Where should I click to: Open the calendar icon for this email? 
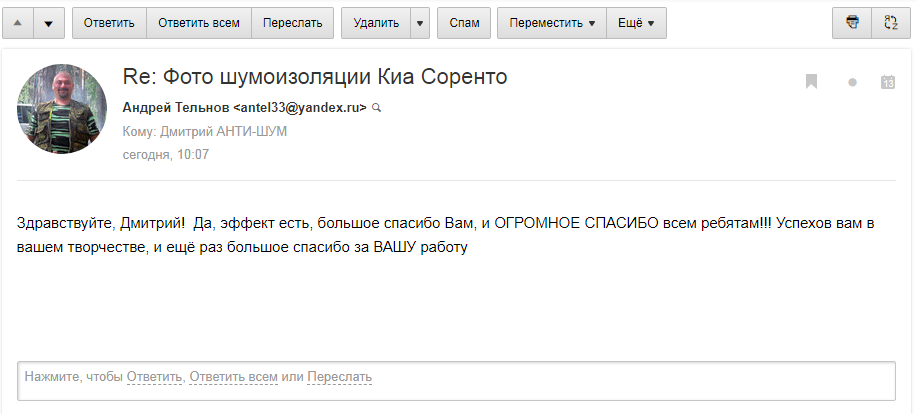coord(888,82)
